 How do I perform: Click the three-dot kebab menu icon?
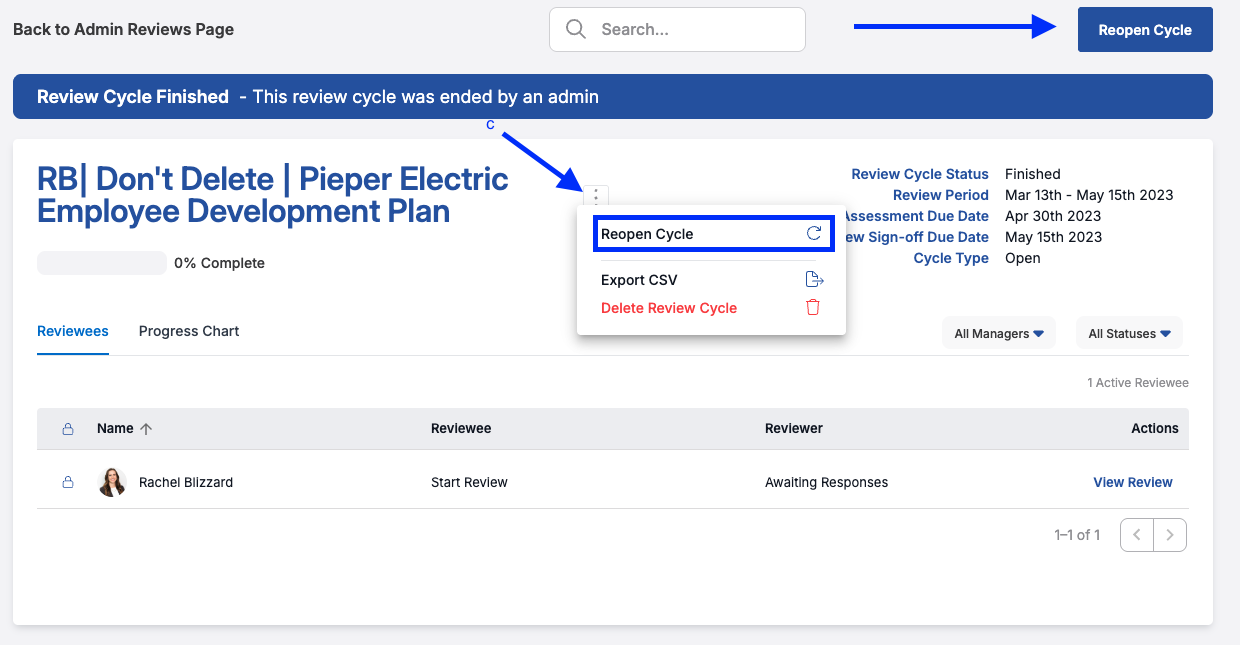pos(596,196)
